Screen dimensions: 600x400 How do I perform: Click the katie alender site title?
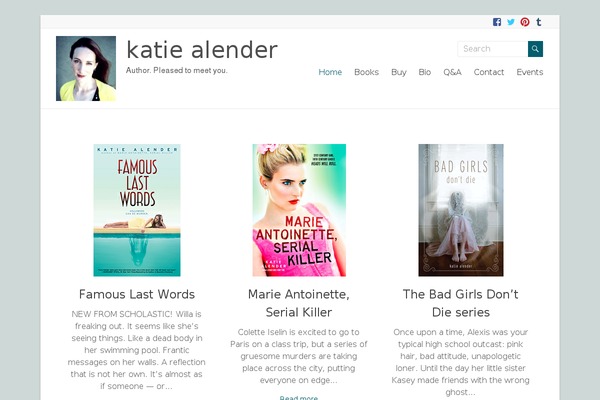coord(202,50)
